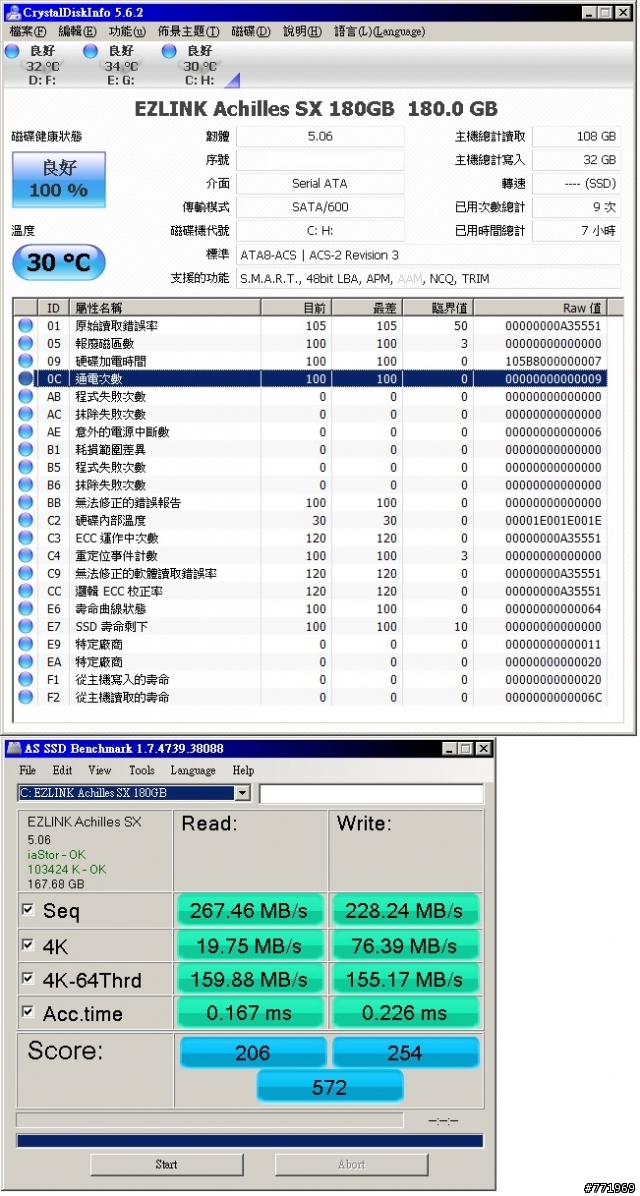
Task: Click the 韌體 firmware field 5.06
Action: [x=320, y=137]
